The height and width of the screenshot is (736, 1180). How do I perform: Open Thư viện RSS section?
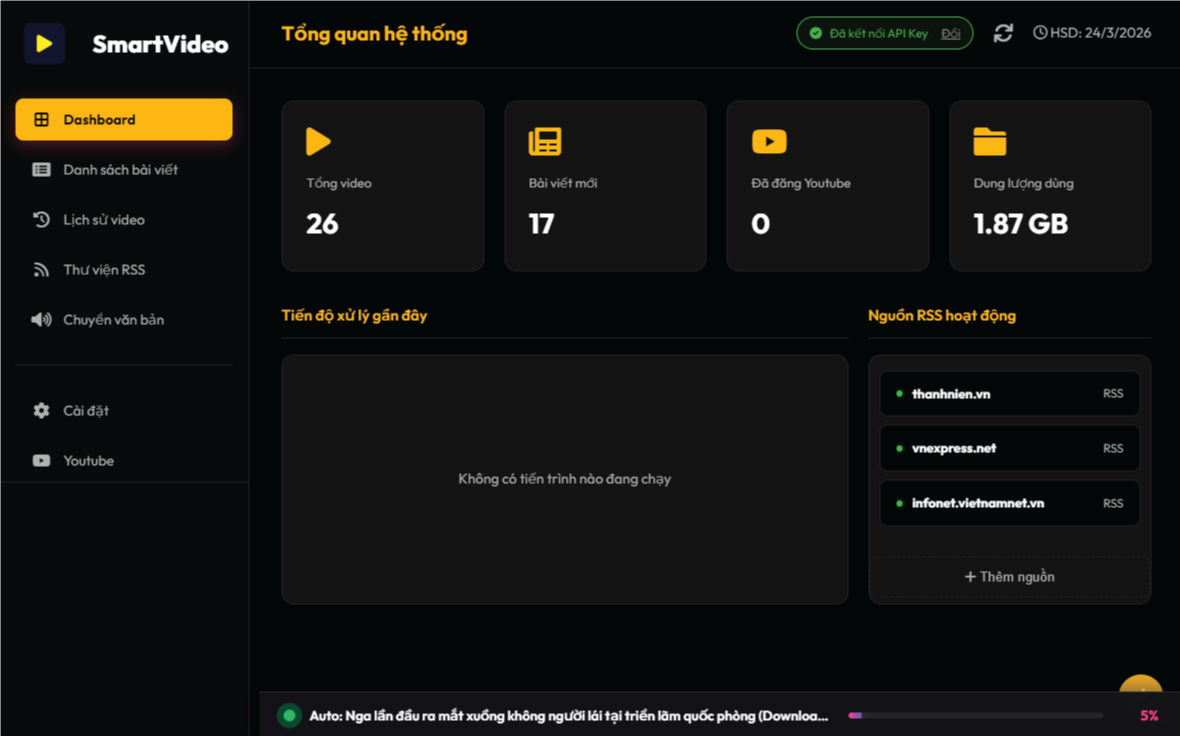pos(103,270)
